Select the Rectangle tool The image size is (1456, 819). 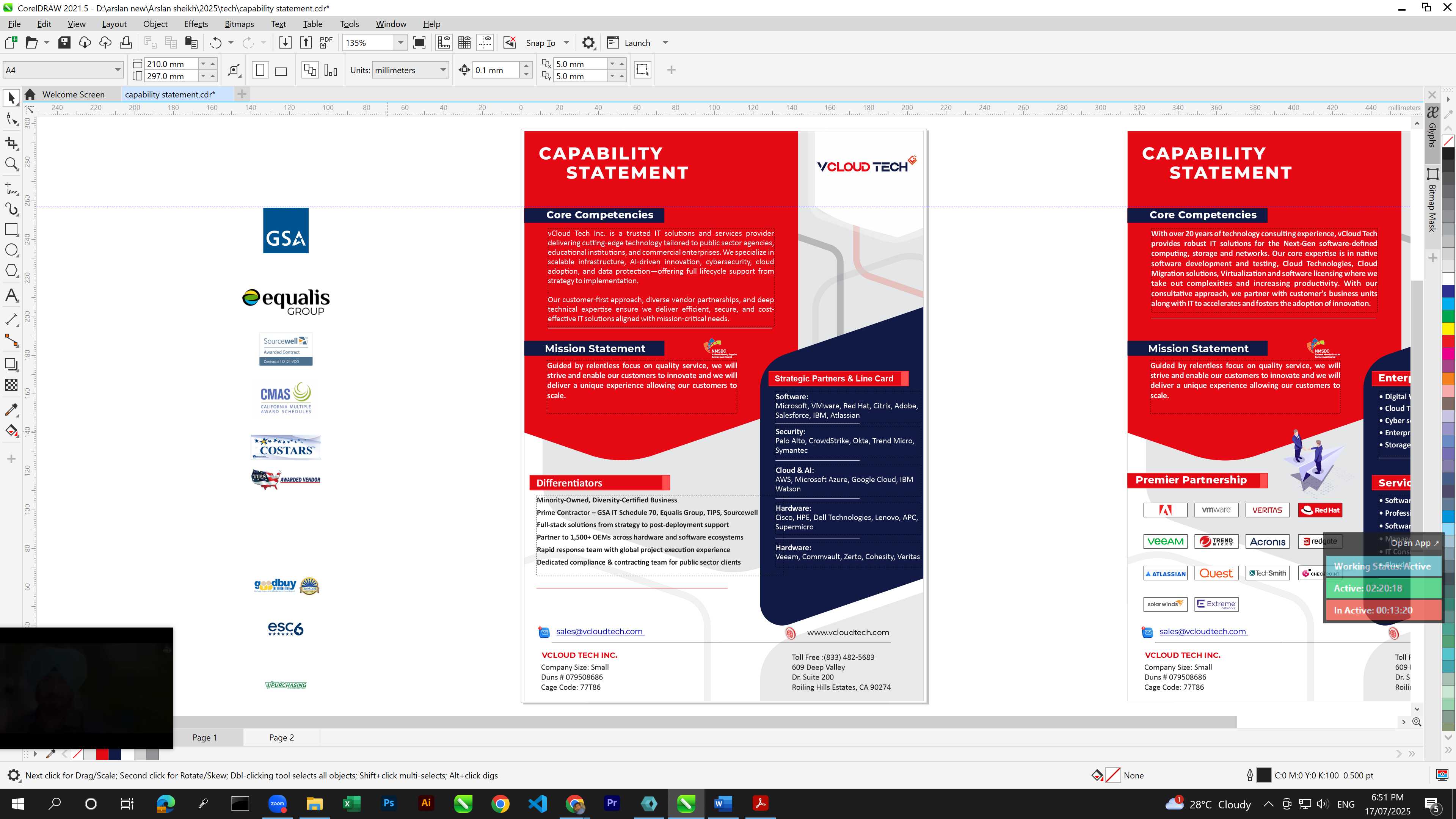coord(11,229)
